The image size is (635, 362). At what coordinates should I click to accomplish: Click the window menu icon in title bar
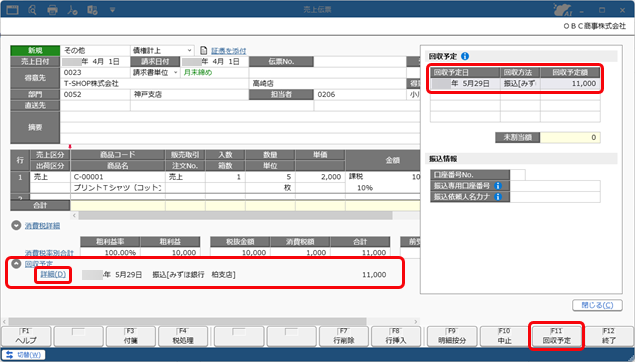pyautogui.click(x=13, y=9)
